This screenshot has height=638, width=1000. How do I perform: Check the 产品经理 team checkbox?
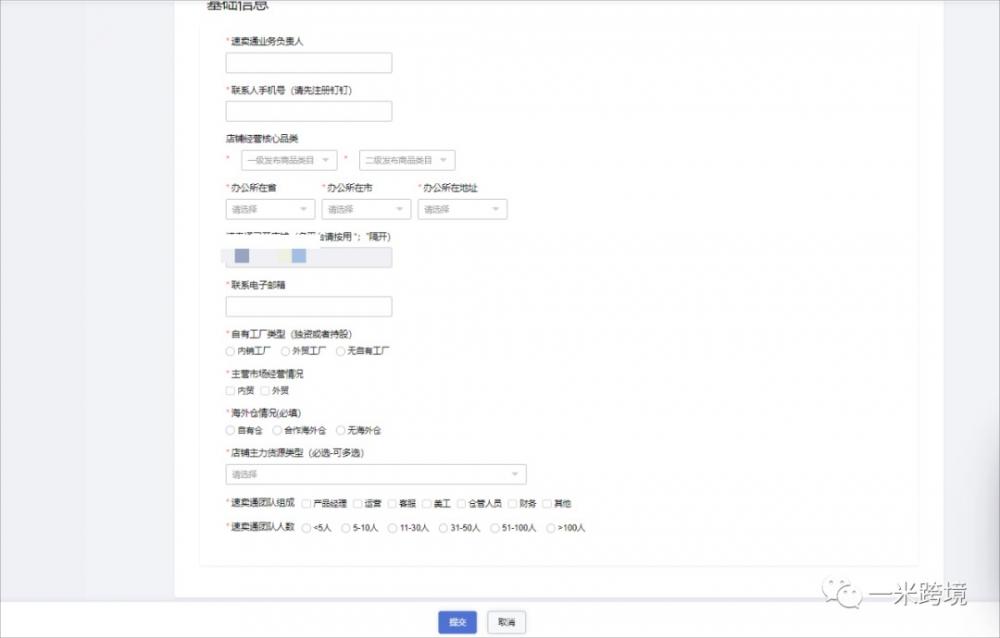306,504
